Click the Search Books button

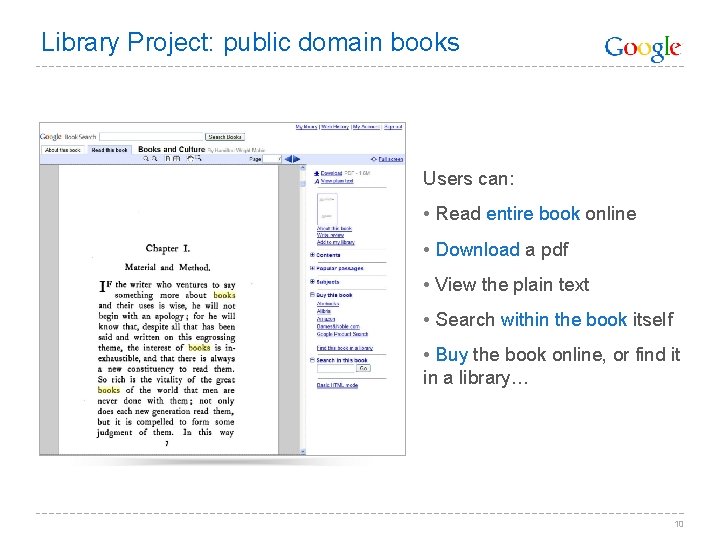click(225, 137)
